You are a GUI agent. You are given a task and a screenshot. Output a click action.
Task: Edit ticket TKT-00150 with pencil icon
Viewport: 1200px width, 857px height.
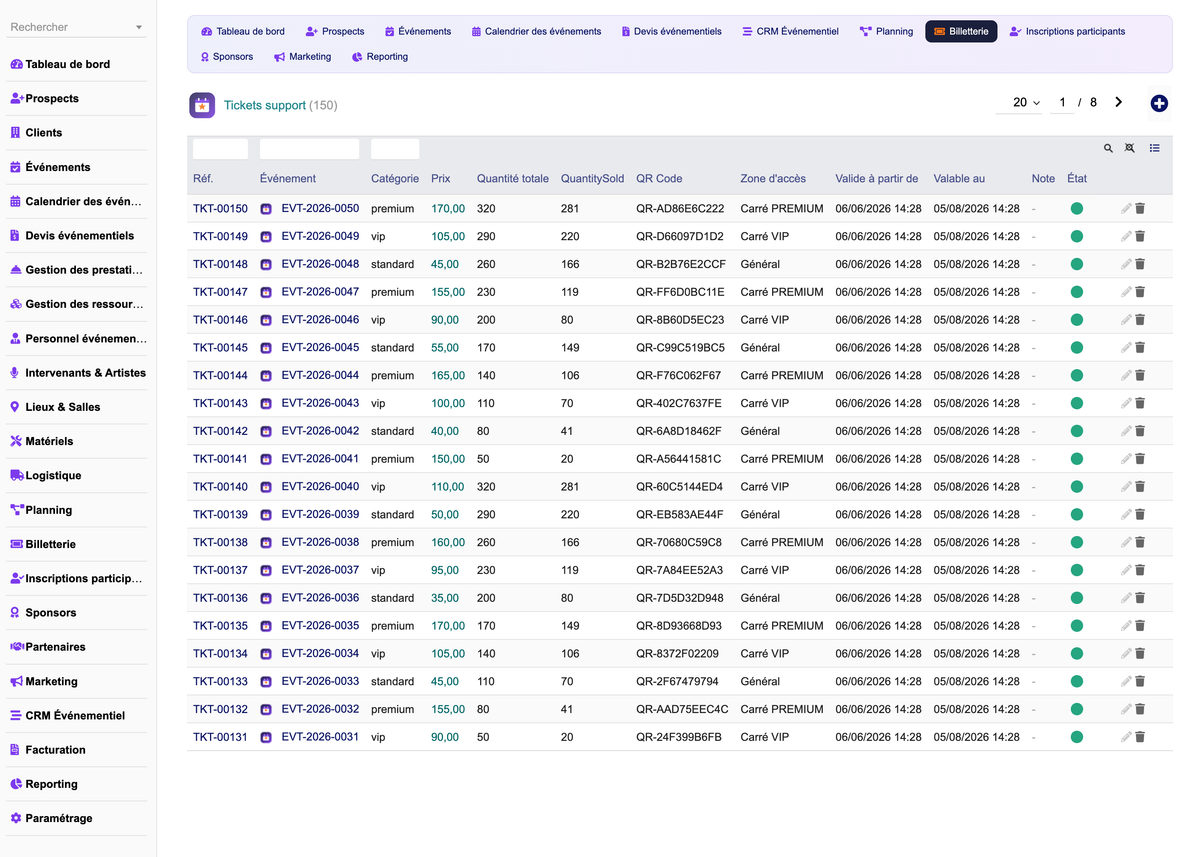pyautogui.click(x=1126, y=209)
